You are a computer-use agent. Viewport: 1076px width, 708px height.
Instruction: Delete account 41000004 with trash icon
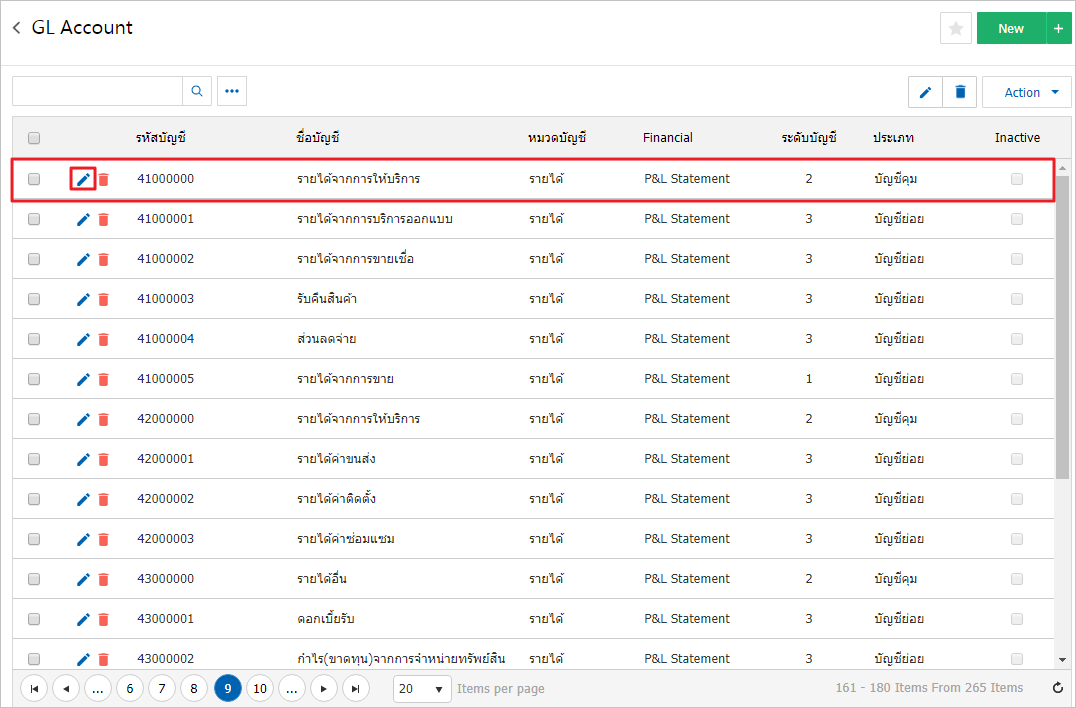[x=104, y=340]
